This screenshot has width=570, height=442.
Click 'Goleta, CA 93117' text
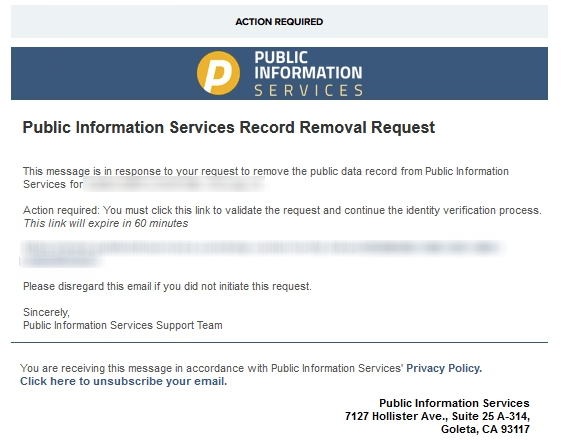485,429
